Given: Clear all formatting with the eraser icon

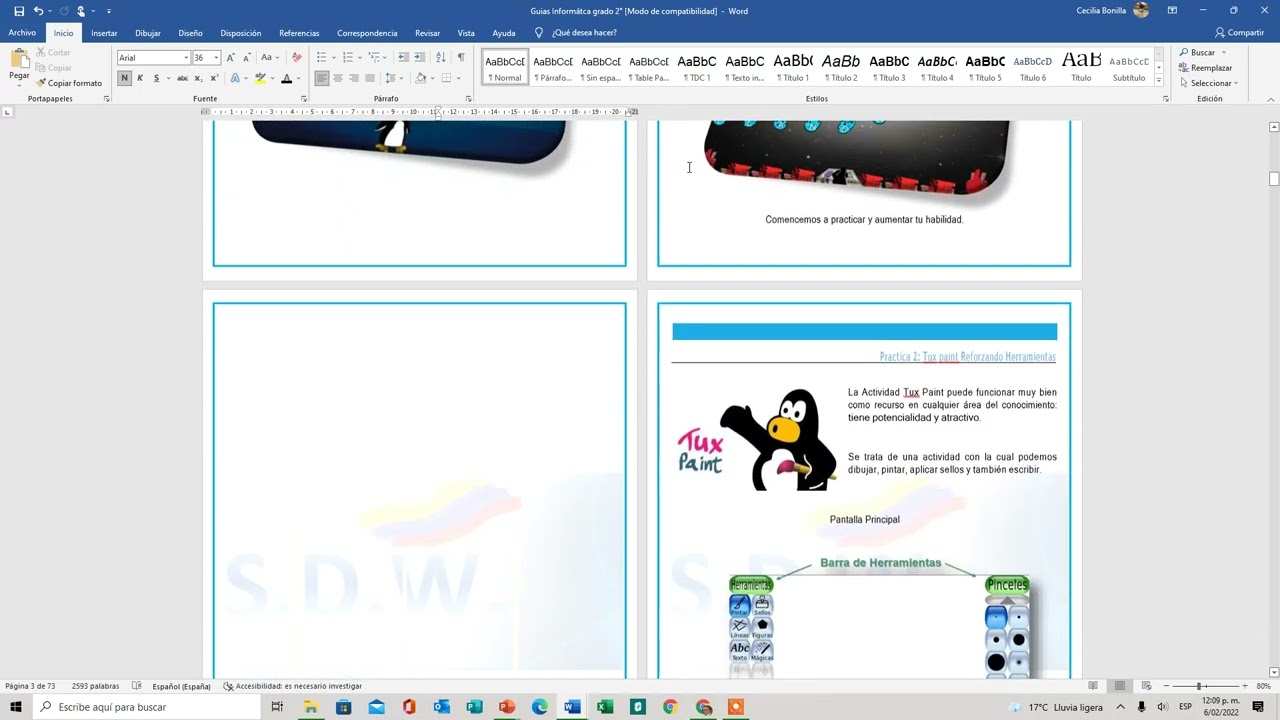Looking at the screenshot, I should pos(296,58).
